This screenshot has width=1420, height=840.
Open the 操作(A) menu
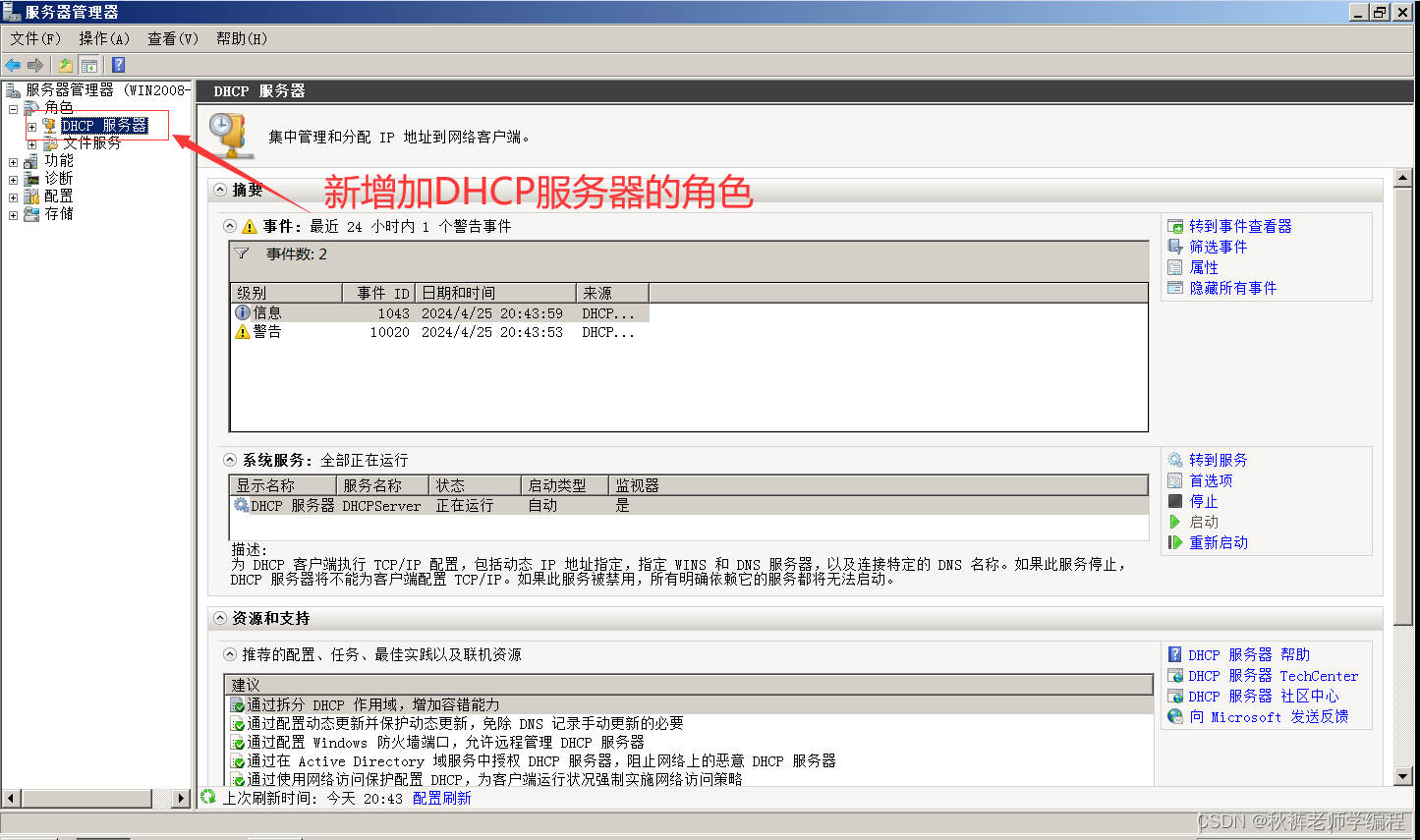104,38
